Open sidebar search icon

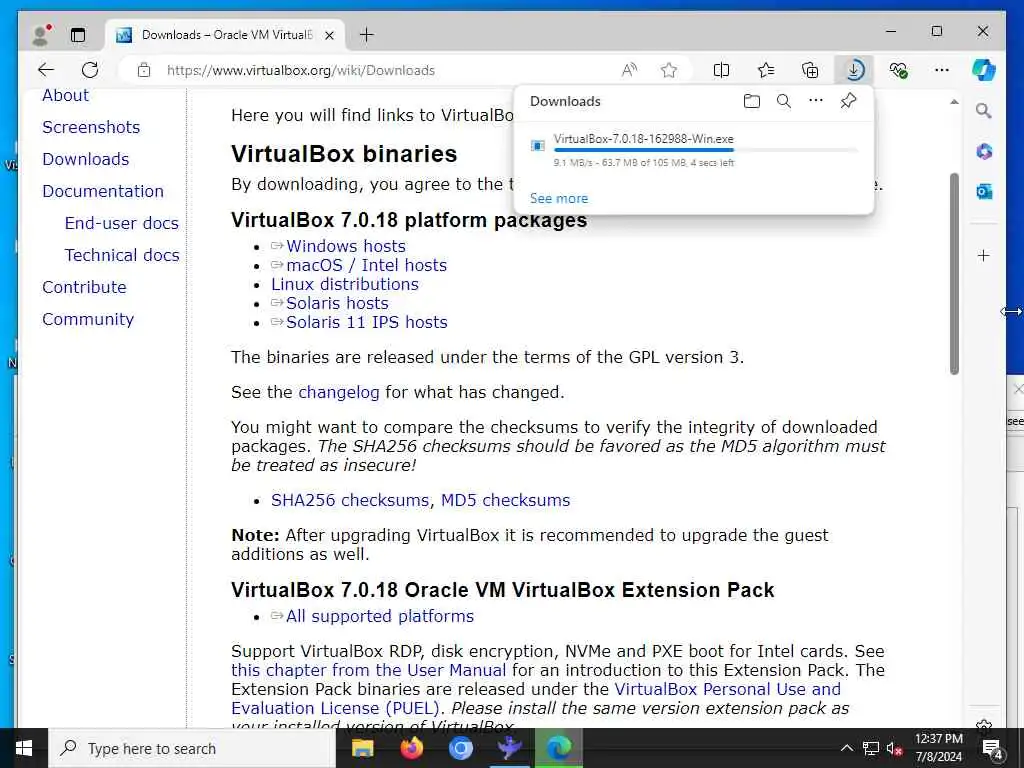984,111
